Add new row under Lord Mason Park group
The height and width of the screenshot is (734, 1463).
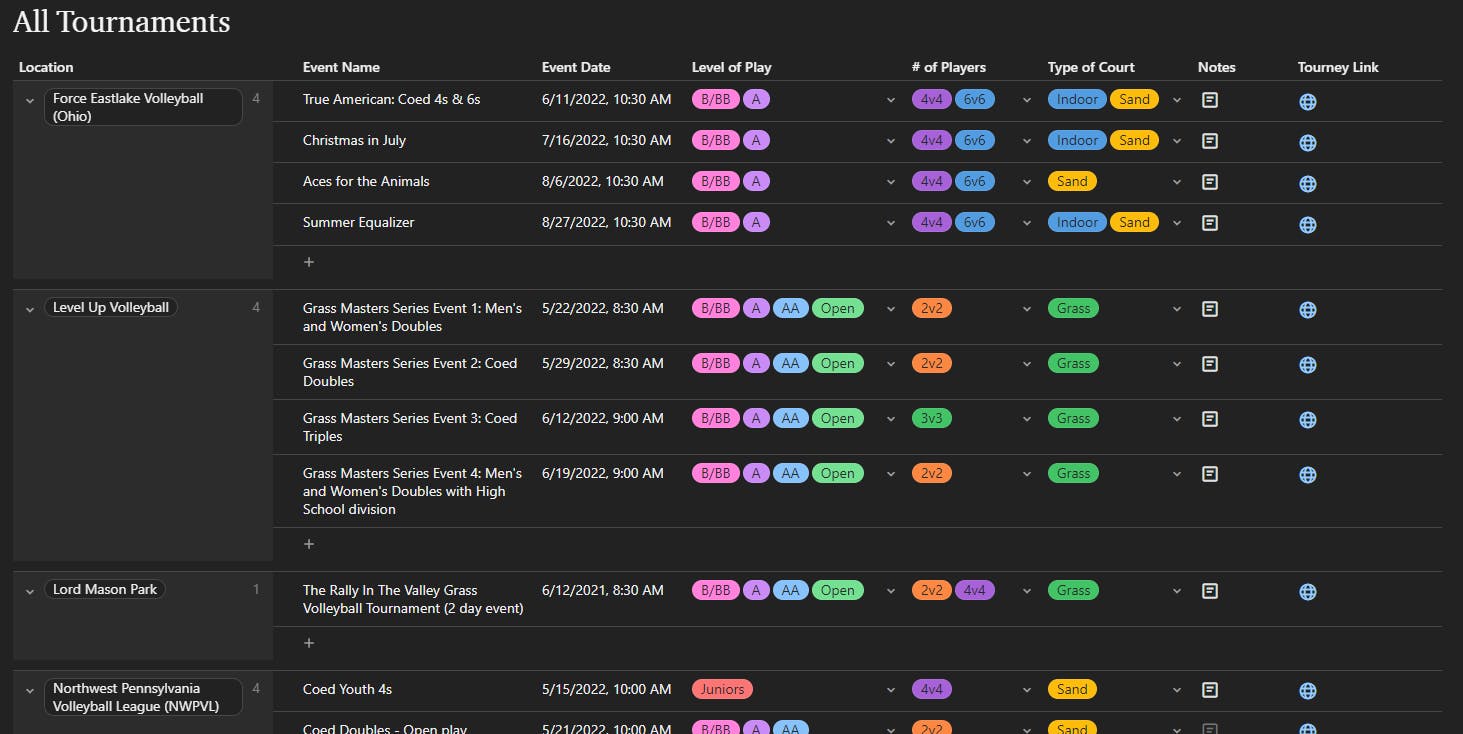coord(309,643)
